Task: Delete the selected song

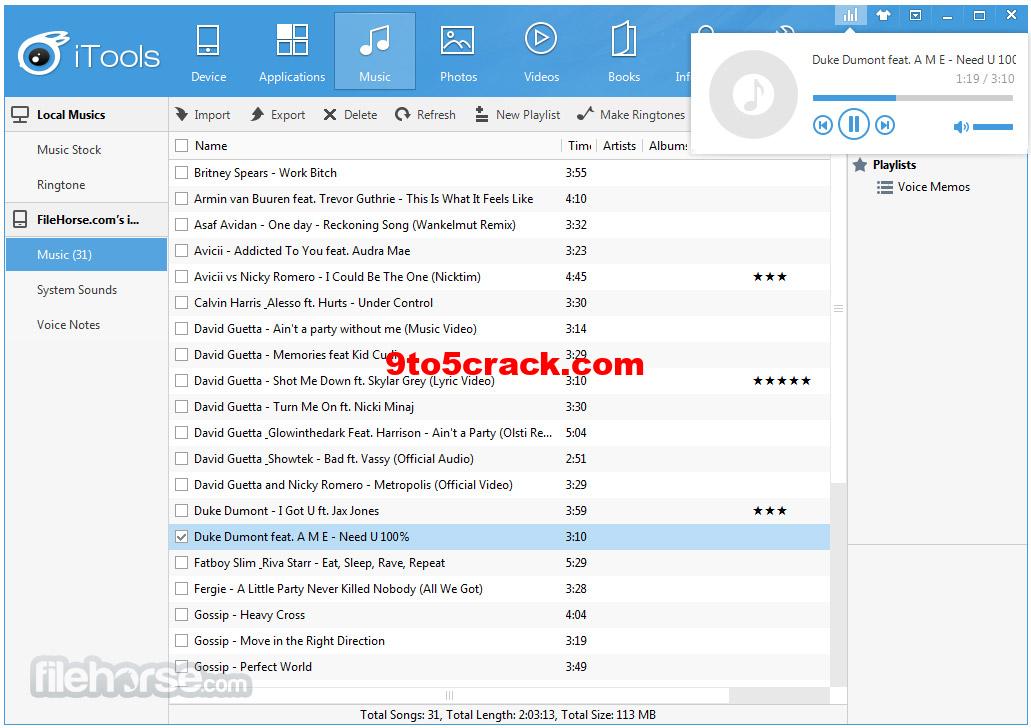Action: point(350,114)
